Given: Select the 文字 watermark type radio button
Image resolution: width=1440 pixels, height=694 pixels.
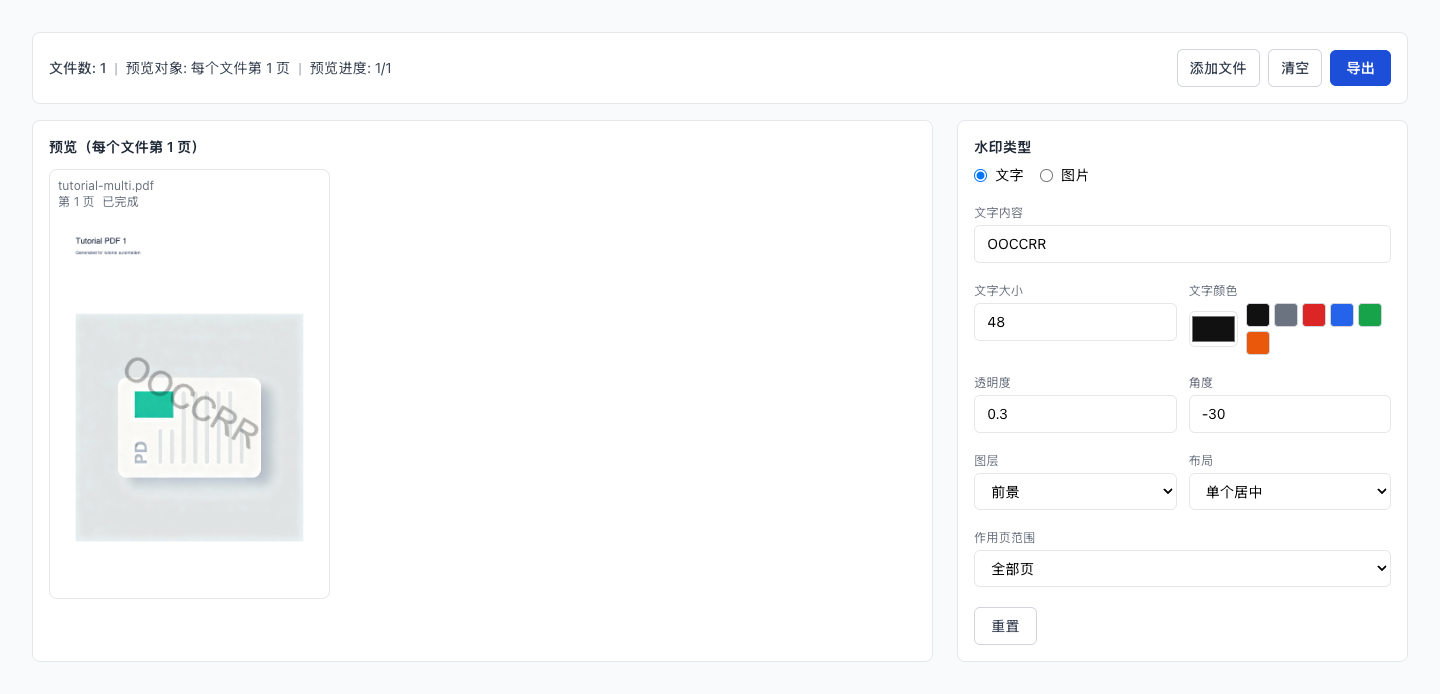Looking at the screenshot, I should click(980, 175).
